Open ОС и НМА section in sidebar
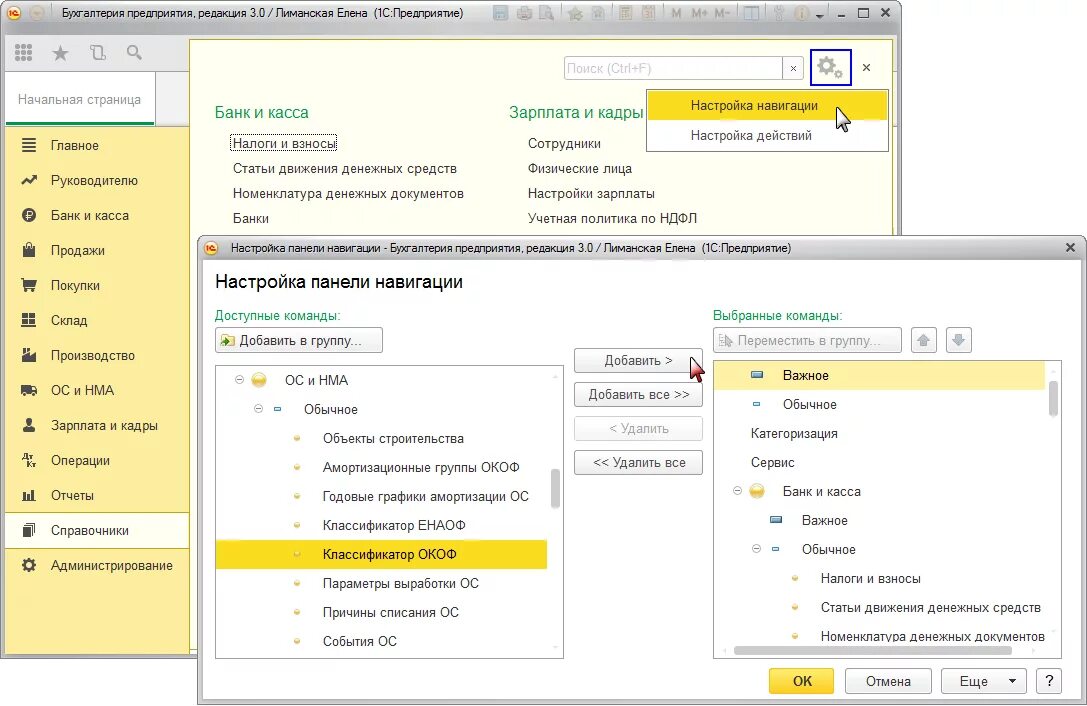 click(x=97, y=390)
